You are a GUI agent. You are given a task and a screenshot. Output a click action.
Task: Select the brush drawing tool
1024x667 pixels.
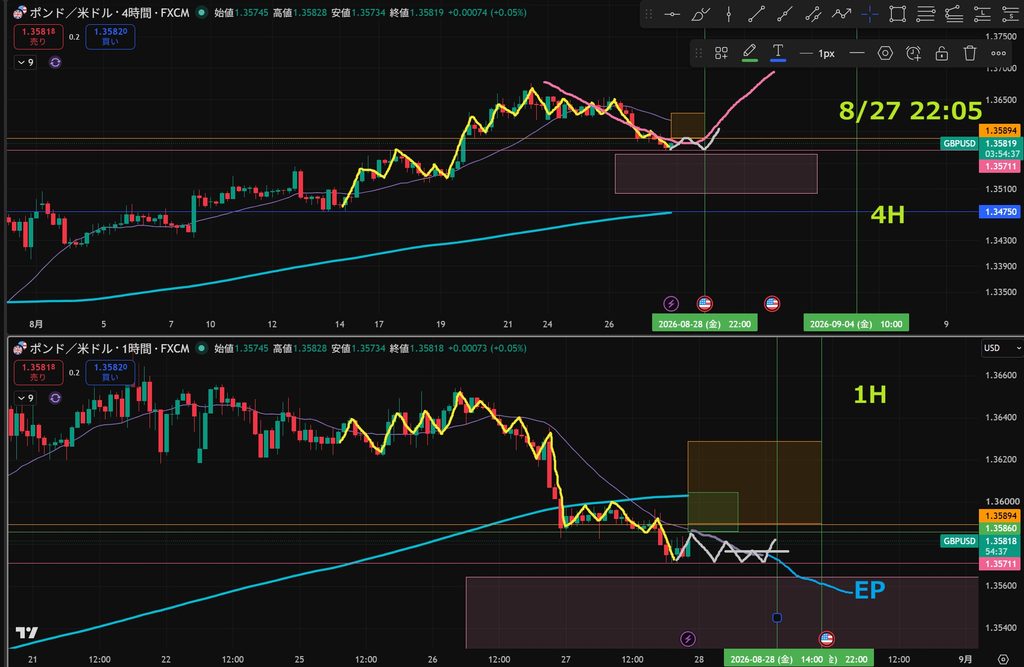[700, 14]
